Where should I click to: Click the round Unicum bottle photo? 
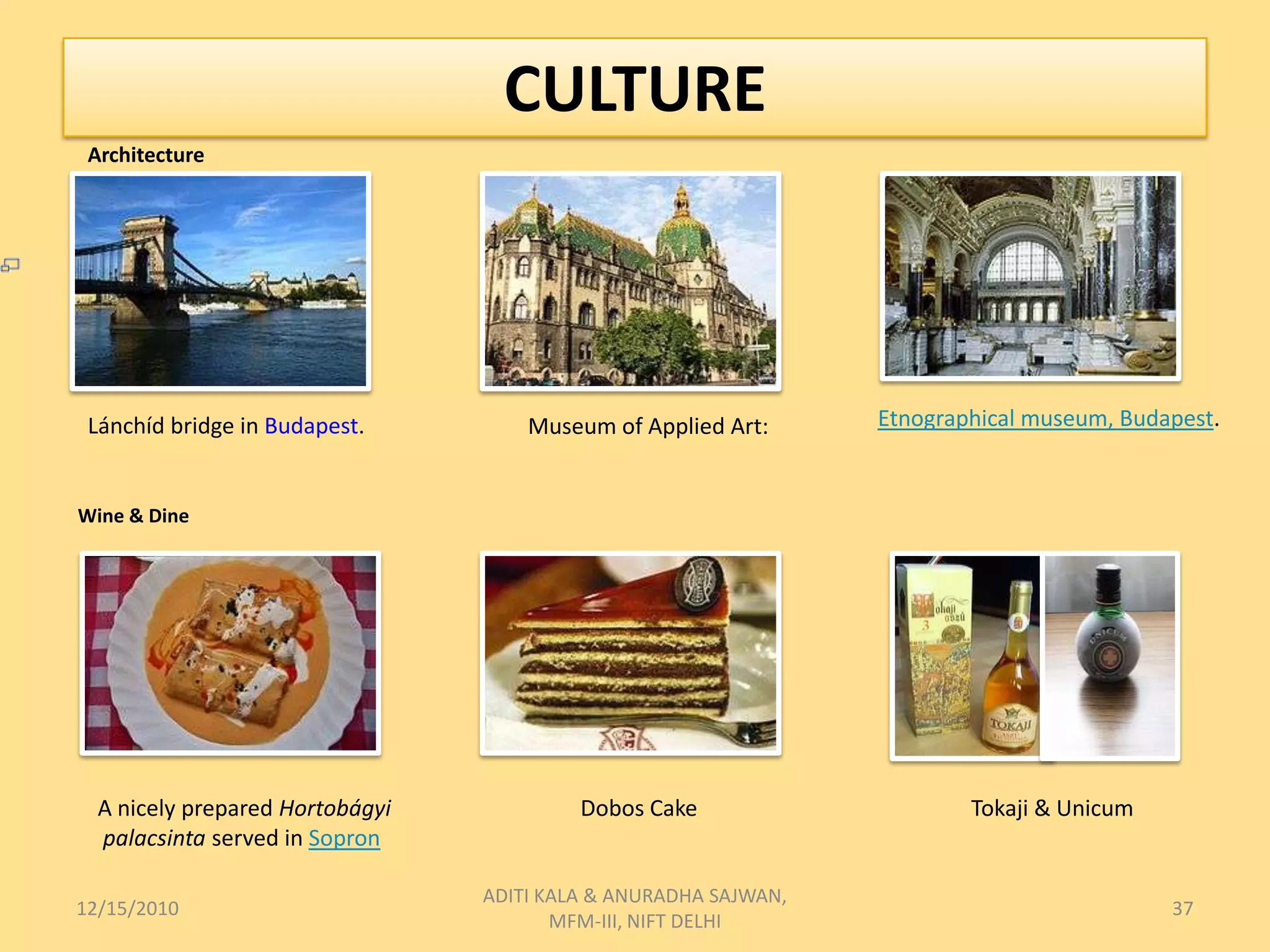click(1110, 656)
